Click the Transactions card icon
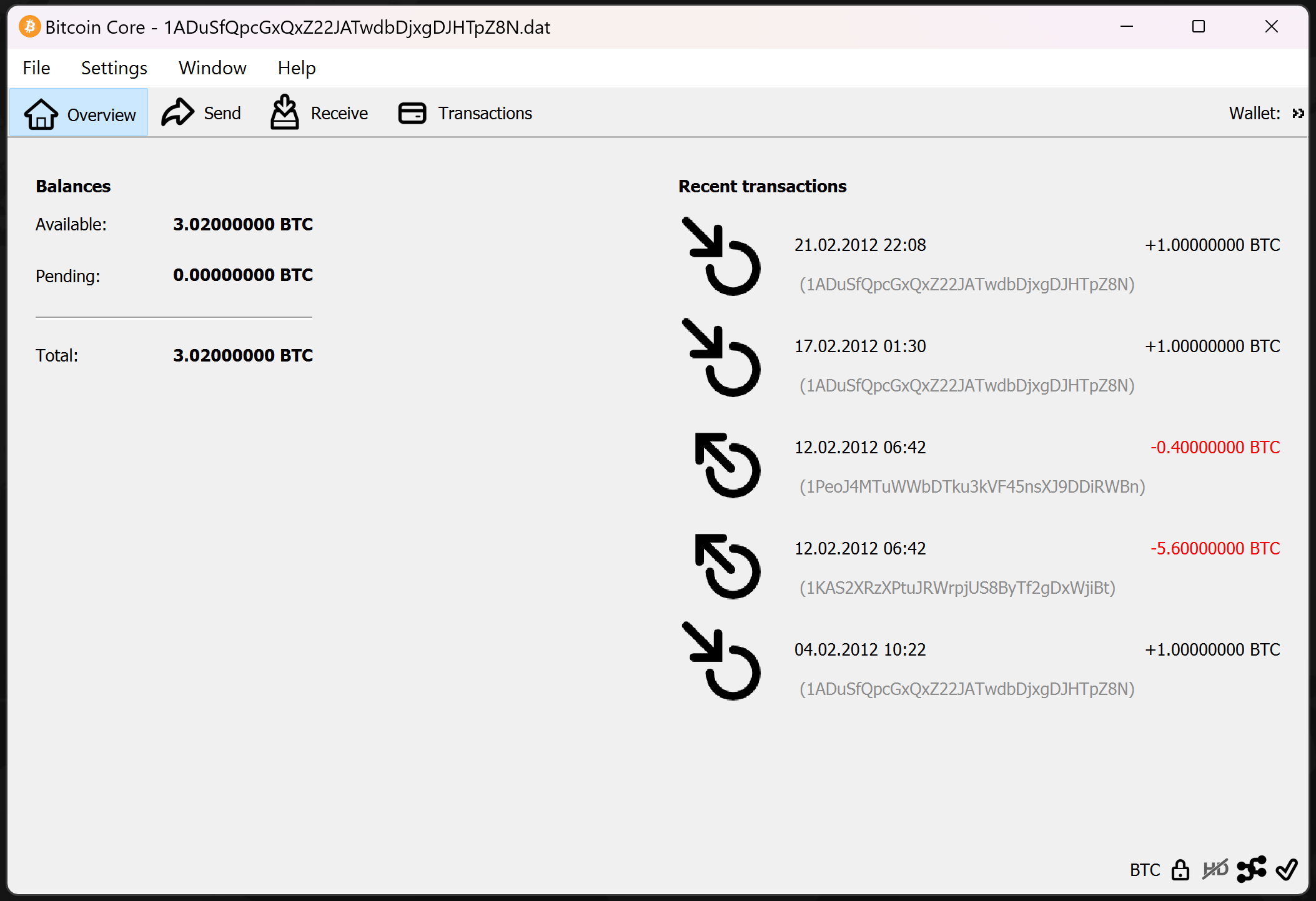Viewport: 1316px width, 901px height. click(x=412, y=113)
